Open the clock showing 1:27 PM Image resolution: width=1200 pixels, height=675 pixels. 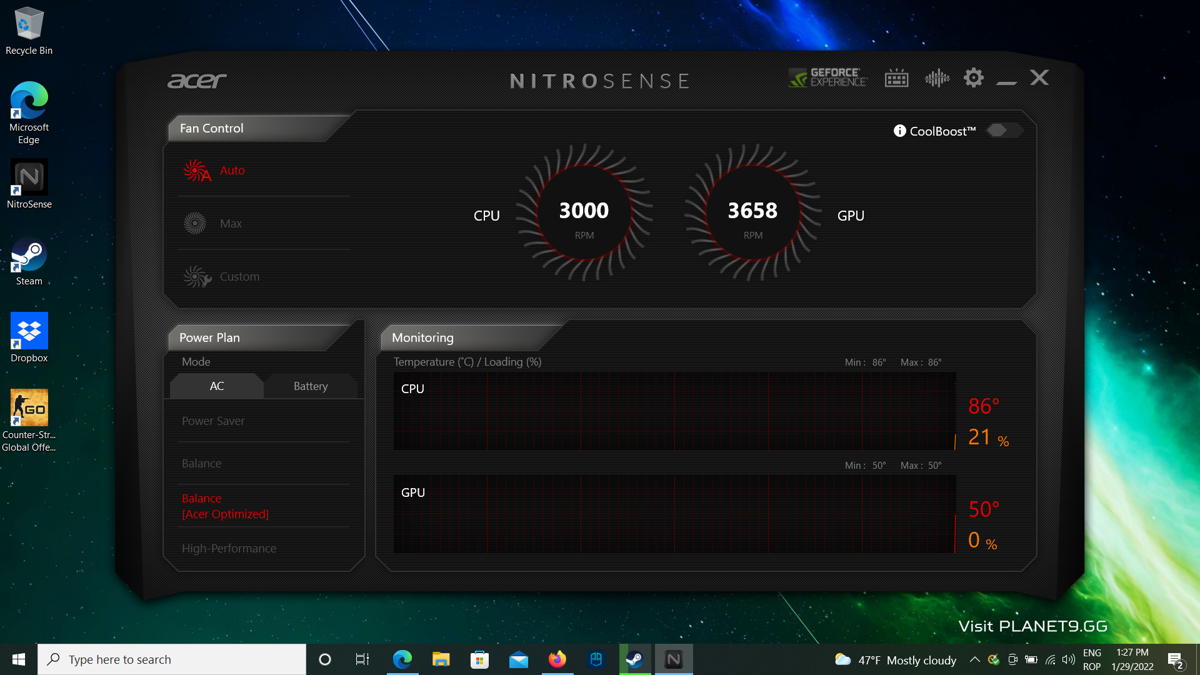(1132, 659)
